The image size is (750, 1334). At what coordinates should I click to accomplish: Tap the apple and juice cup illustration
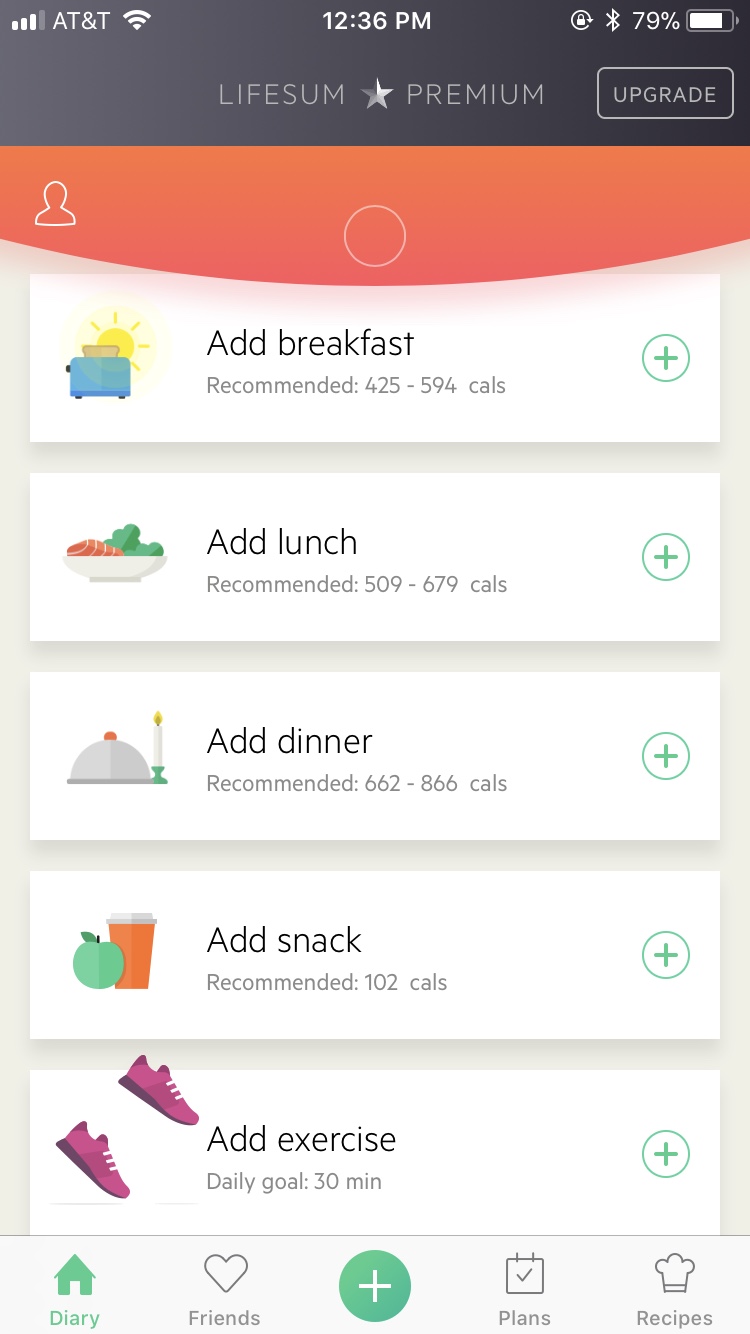[x=115, y=953]
